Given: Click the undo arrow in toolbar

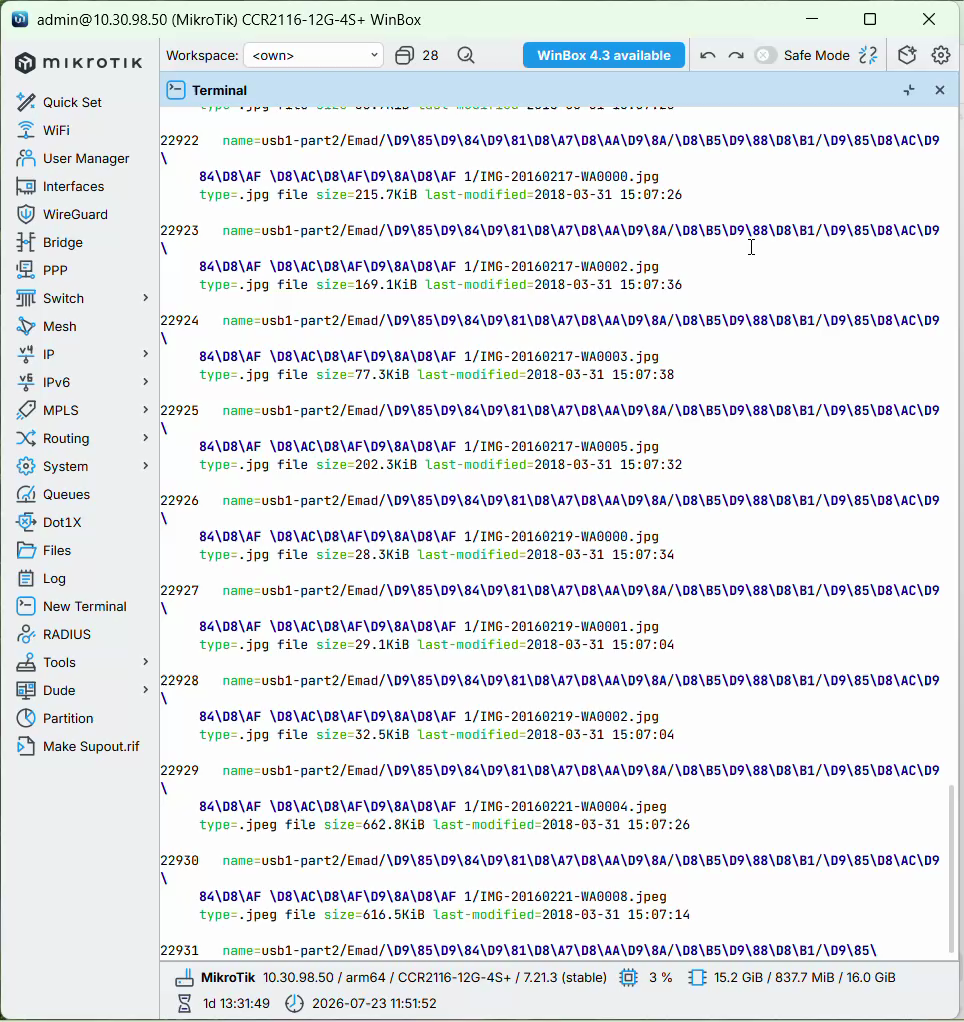Looking at the screenshot, I should point(707,55).
